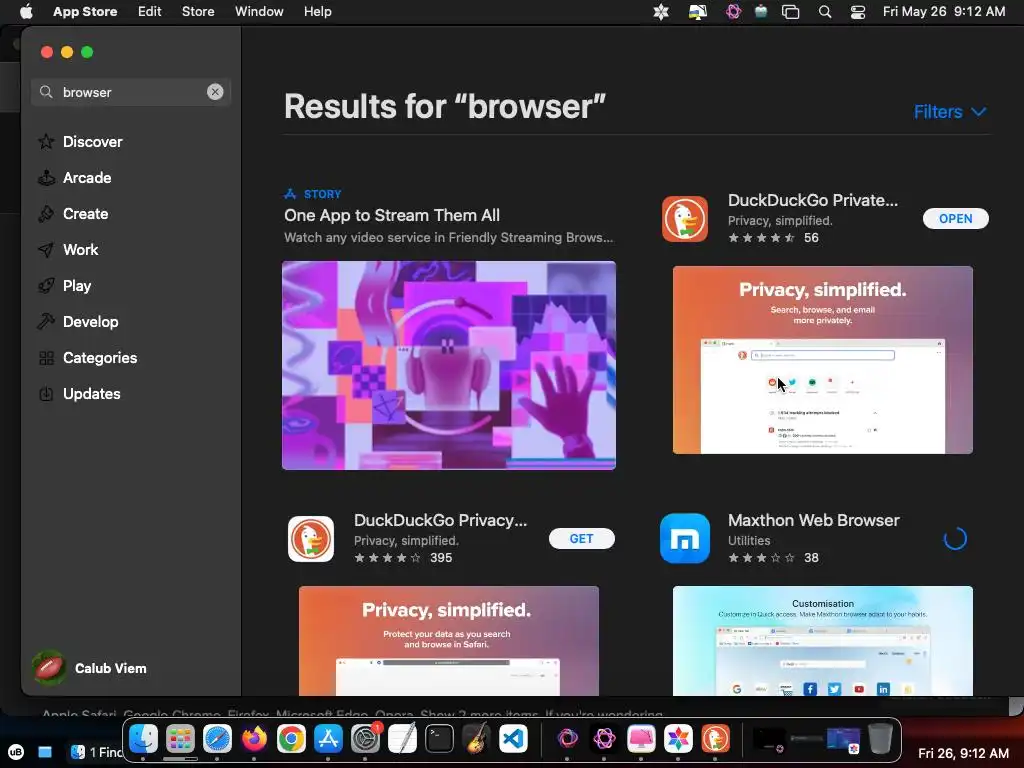
Task: Launch GarageBand from the Dock
Action: pos(476,739)
